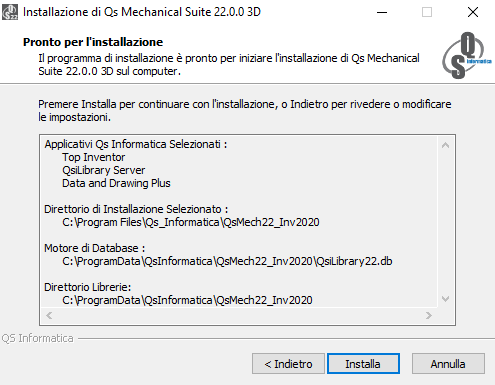Click the Program Files installation path text
The width and height of the screenshot is (495, 385).
(191, 222)
